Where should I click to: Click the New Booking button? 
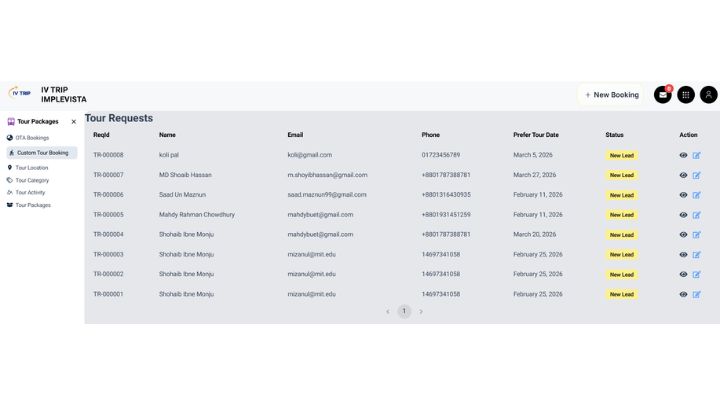[612, 95]
